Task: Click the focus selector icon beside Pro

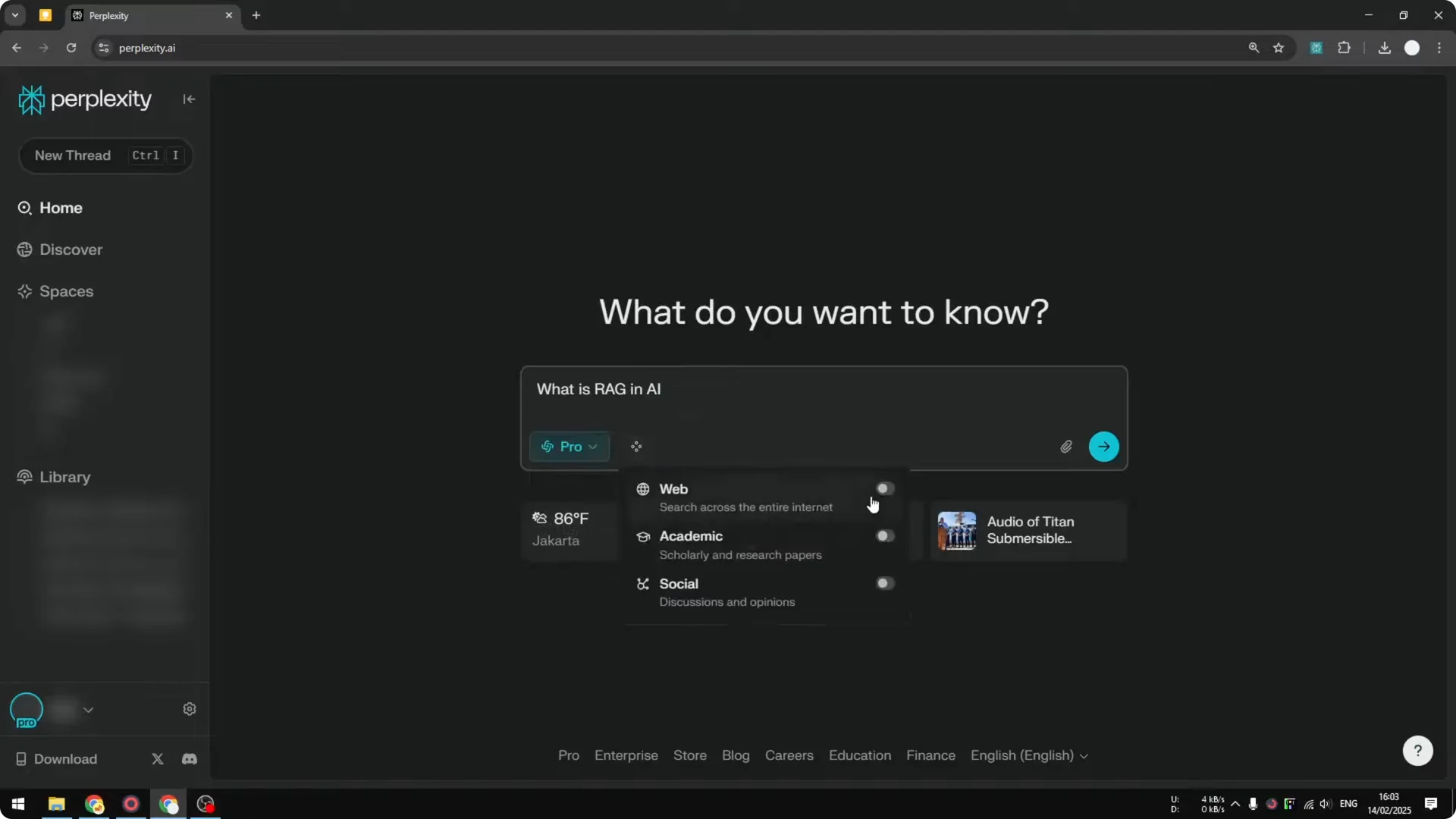Action: (636, 447)
